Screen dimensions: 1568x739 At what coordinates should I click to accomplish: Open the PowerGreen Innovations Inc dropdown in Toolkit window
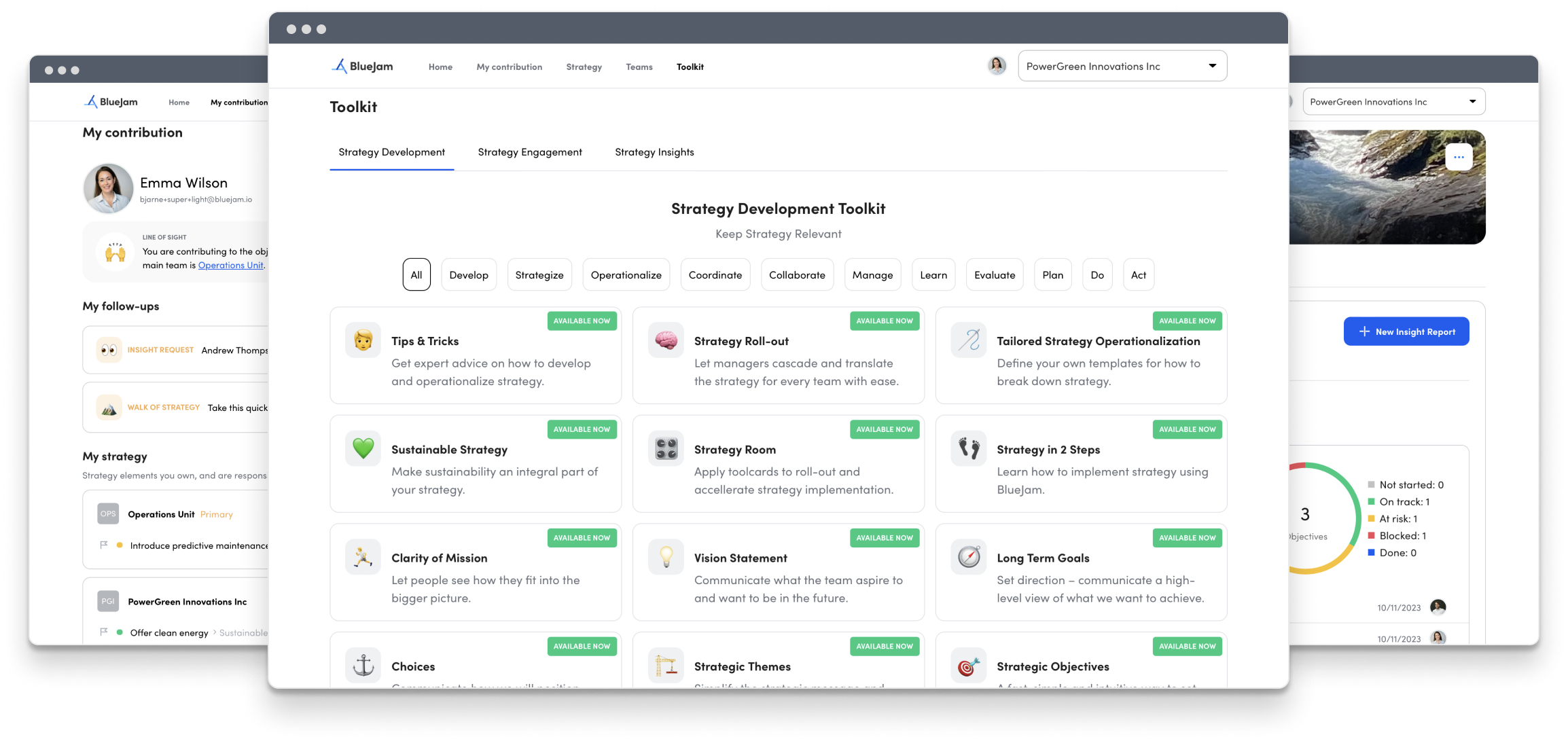pos(1122,67)
